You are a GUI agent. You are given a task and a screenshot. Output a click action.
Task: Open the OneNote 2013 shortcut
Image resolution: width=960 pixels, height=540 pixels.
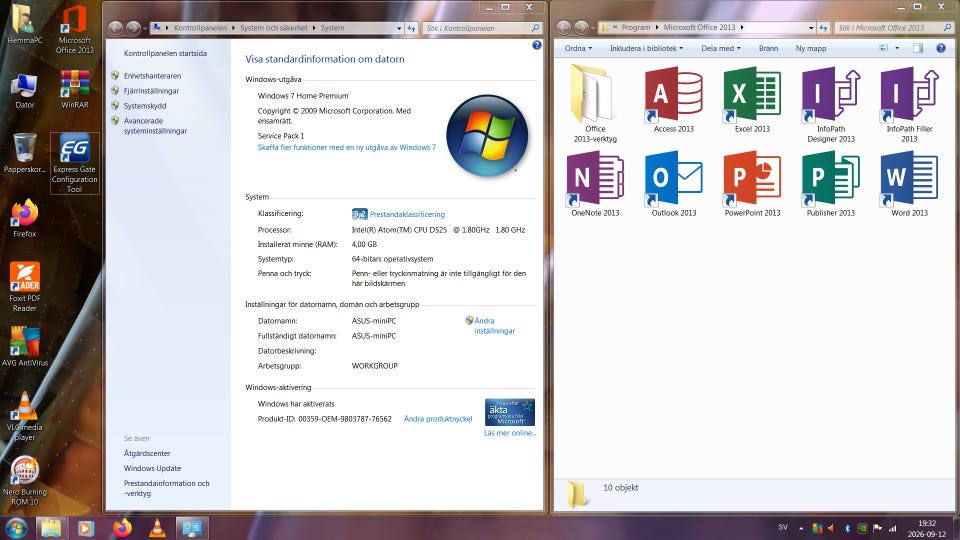595,184
